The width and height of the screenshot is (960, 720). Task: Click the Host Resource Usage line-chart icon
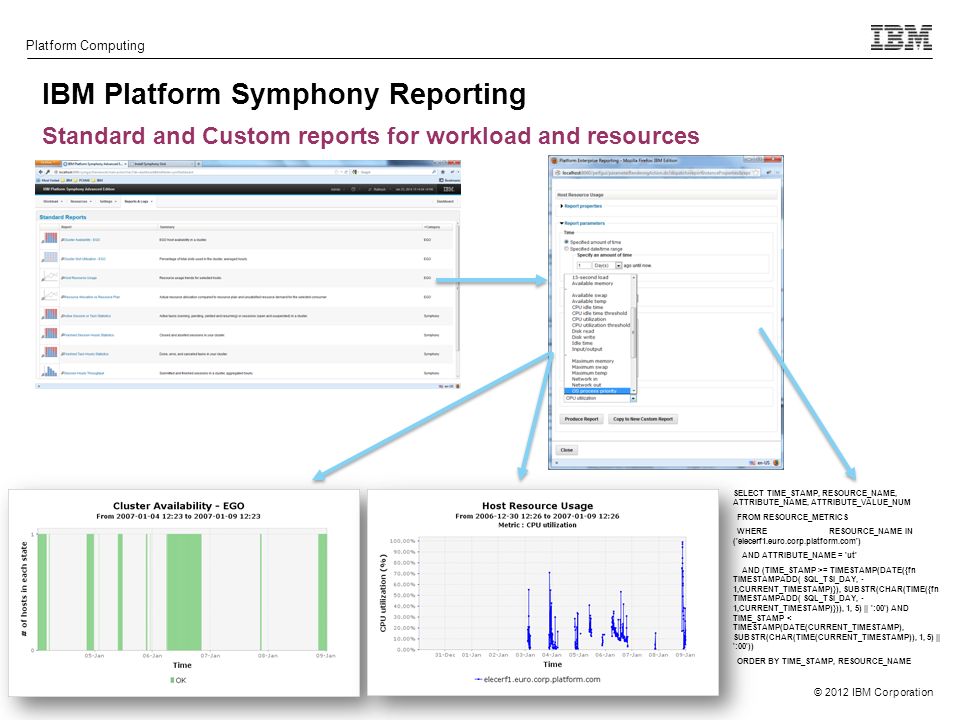[50, 277]
